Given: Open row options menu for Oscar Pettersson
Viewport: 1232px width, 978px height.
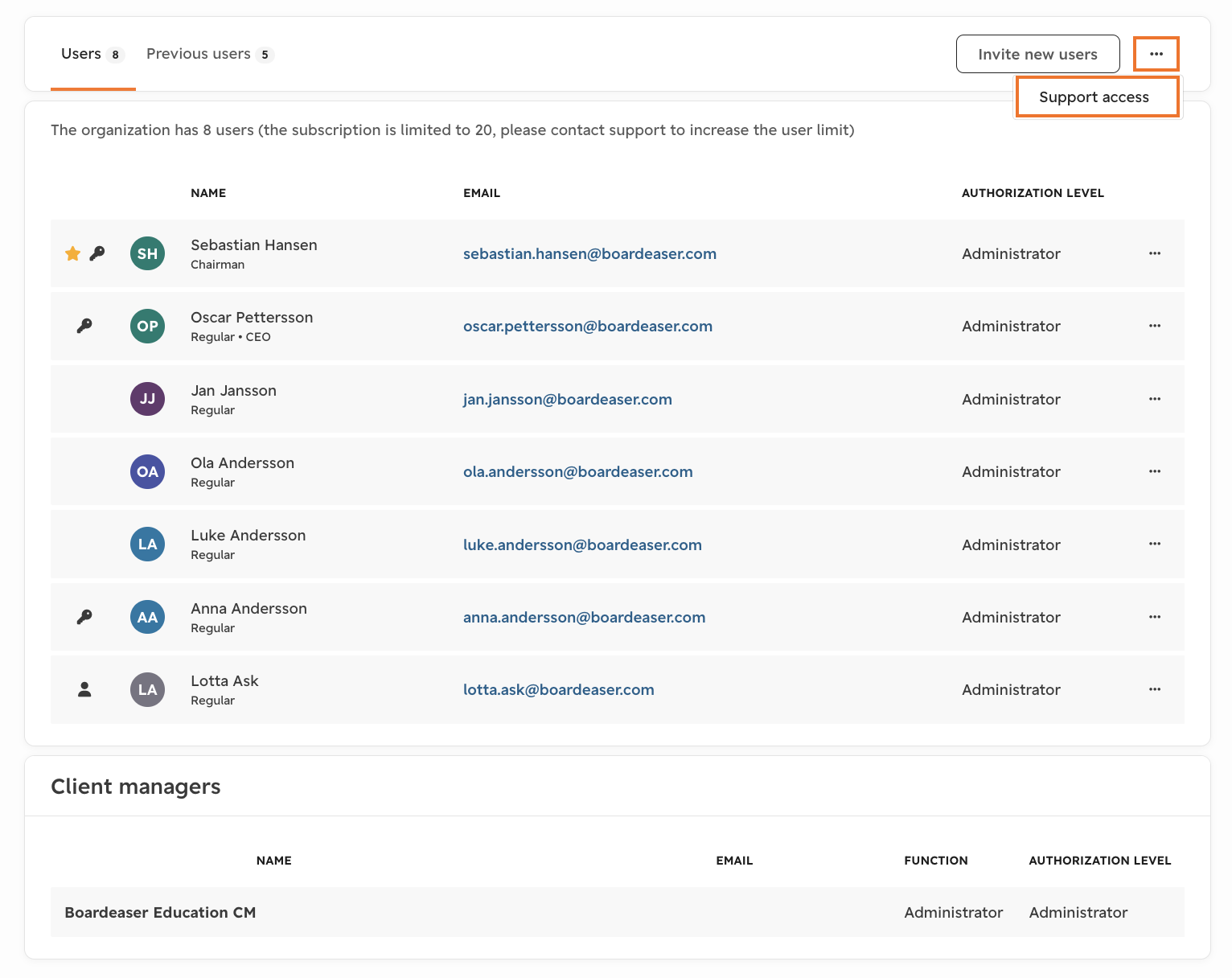Looking at the screenshot, I should (x=1155, y=326).
